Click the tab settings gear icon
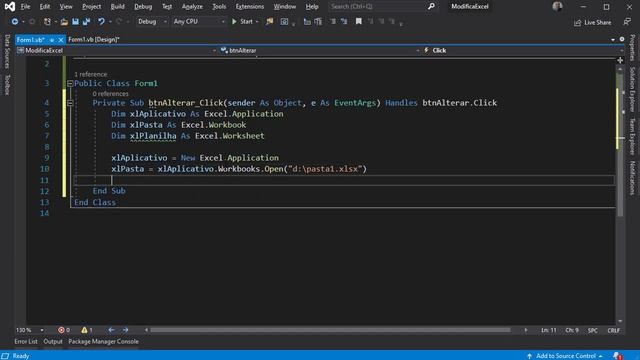The image size is (640, 360). click(x=622, y=39)
